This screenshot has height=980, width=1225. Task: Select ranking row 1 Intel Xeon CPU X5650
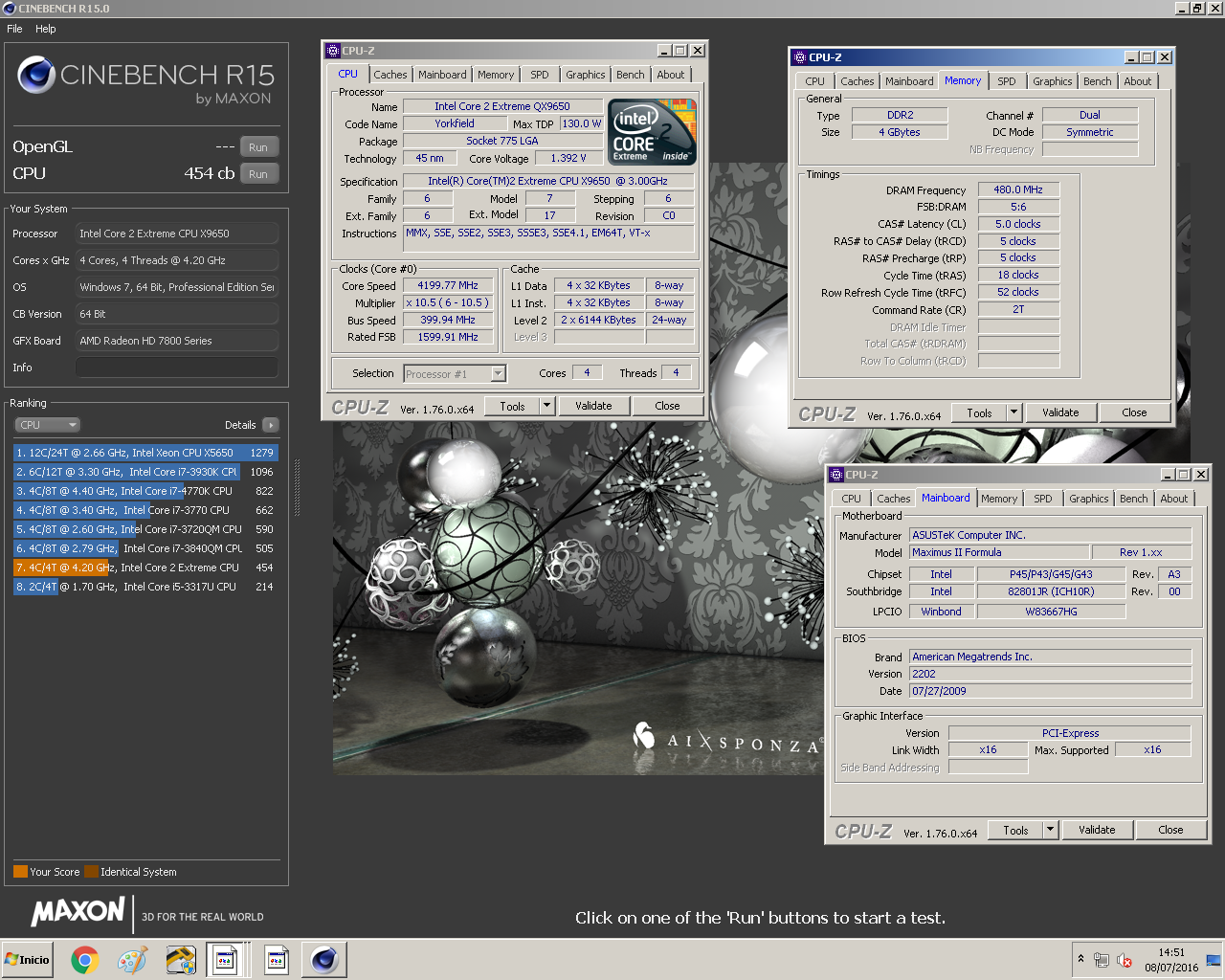(x=145, y=453)
